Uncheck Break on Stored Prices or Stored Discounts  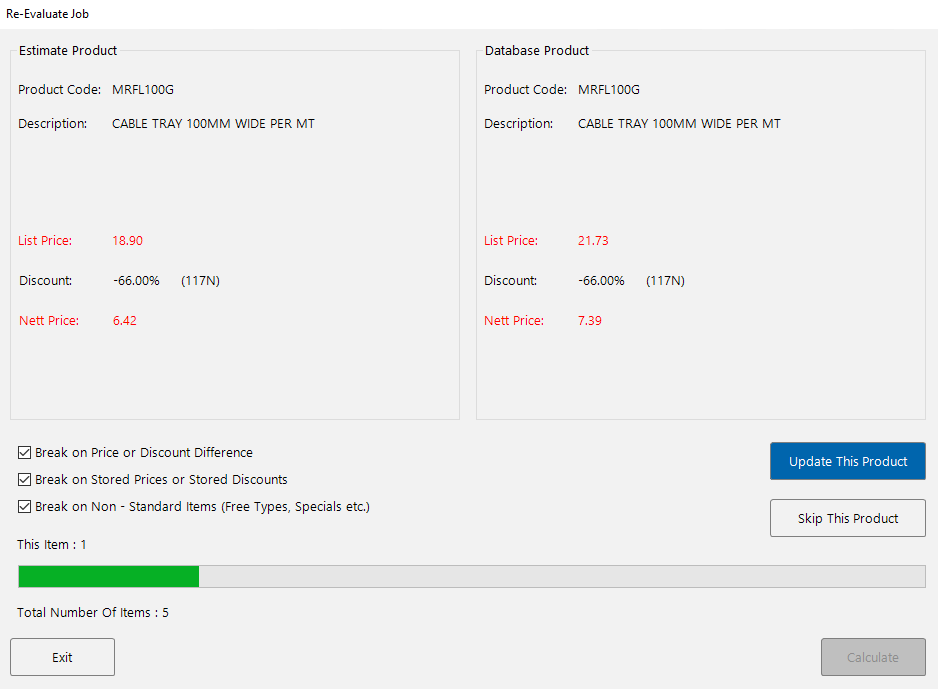25,479
